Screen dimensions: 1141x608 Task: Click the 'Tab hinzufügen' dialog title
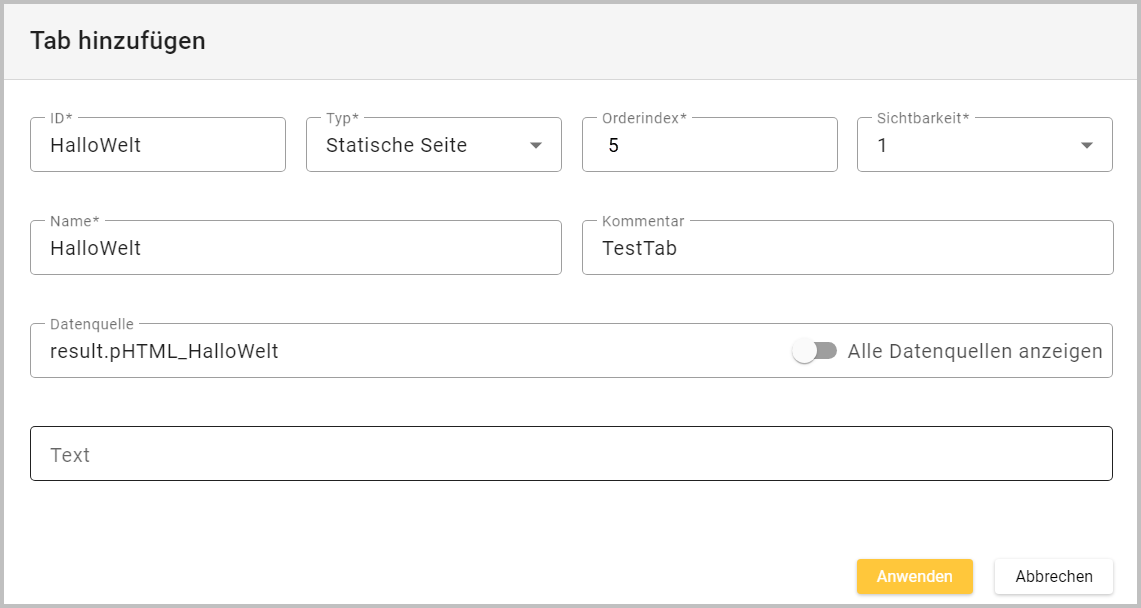tap(118, 41)
